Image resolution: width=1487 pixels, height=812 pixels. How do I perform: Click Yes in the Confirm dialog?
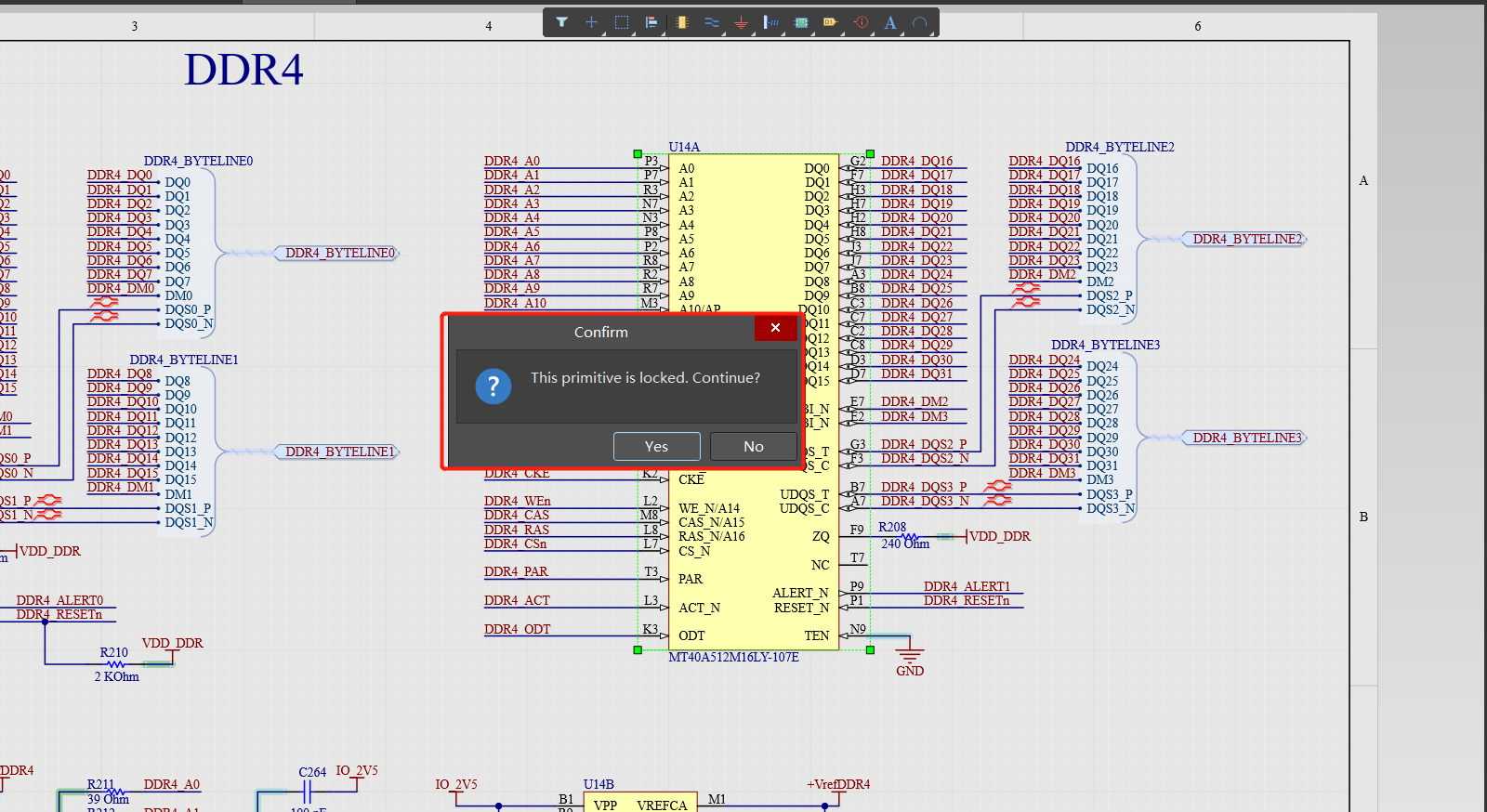click(x=656, y=446)
